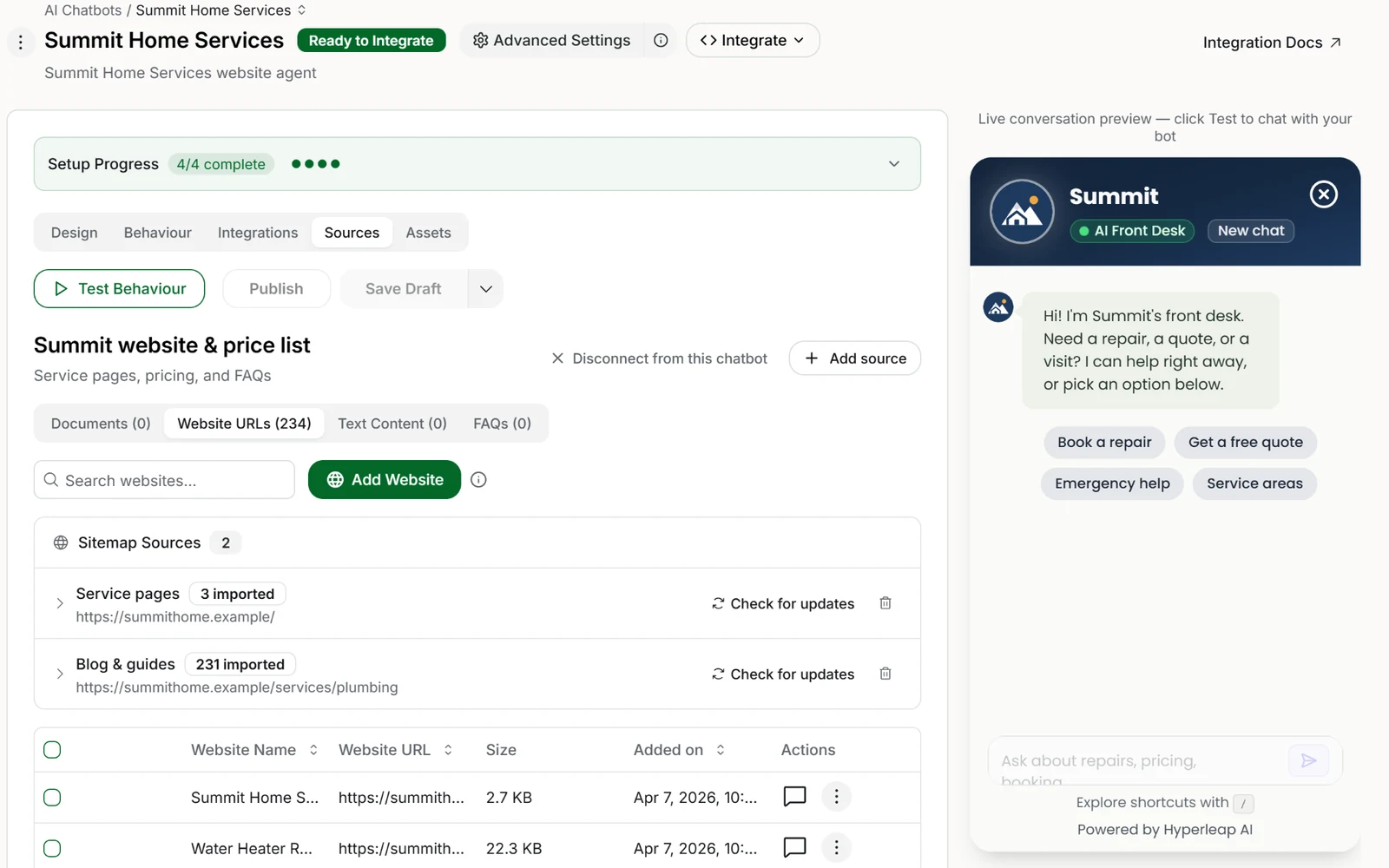
Task: Select all rows with header checkbox
Action: (x=52, y=750)
